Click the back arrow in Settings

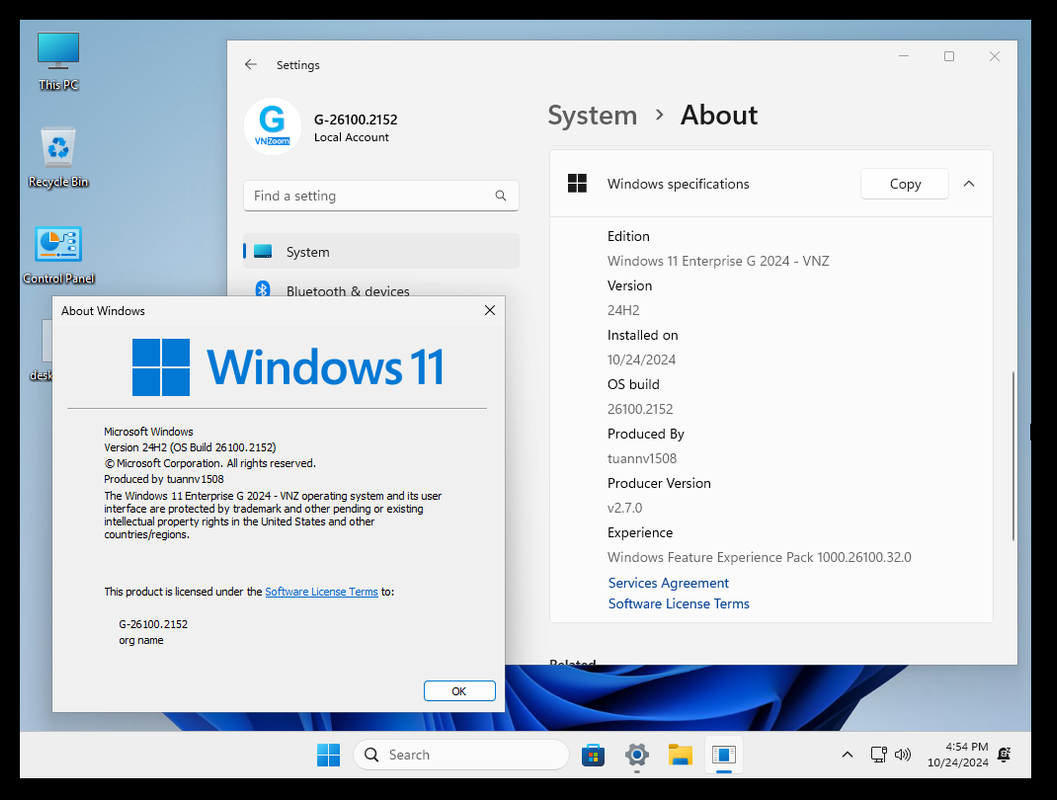point(251,65)
